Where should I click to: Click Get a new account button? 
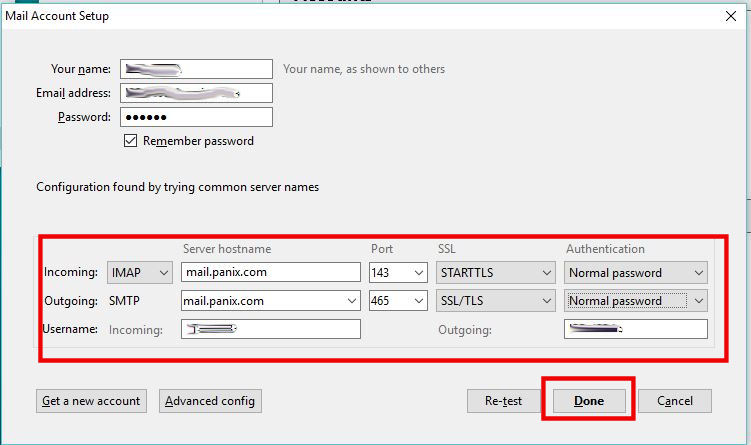click(91, 401)
